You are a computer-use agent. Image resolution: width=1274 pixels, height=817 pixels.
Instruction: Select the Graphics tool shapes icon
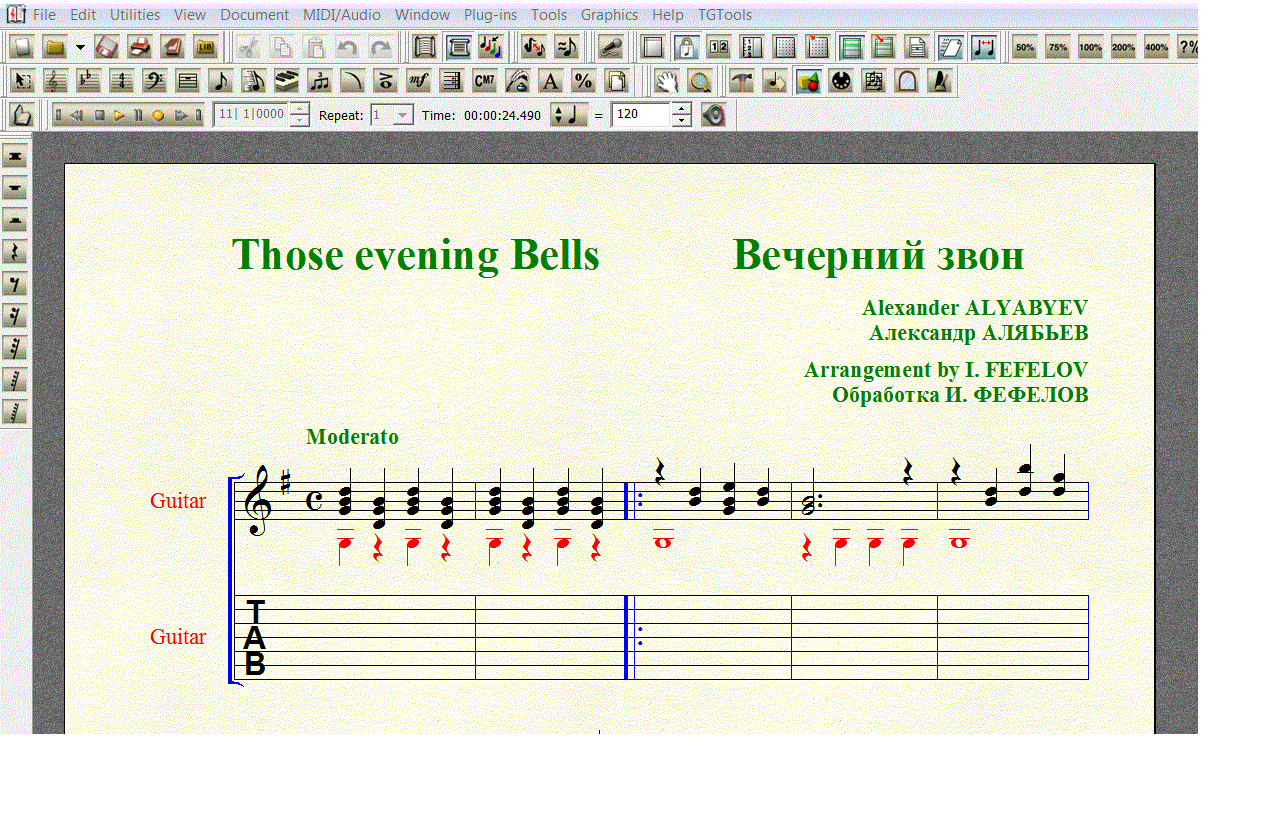[808, 82]
